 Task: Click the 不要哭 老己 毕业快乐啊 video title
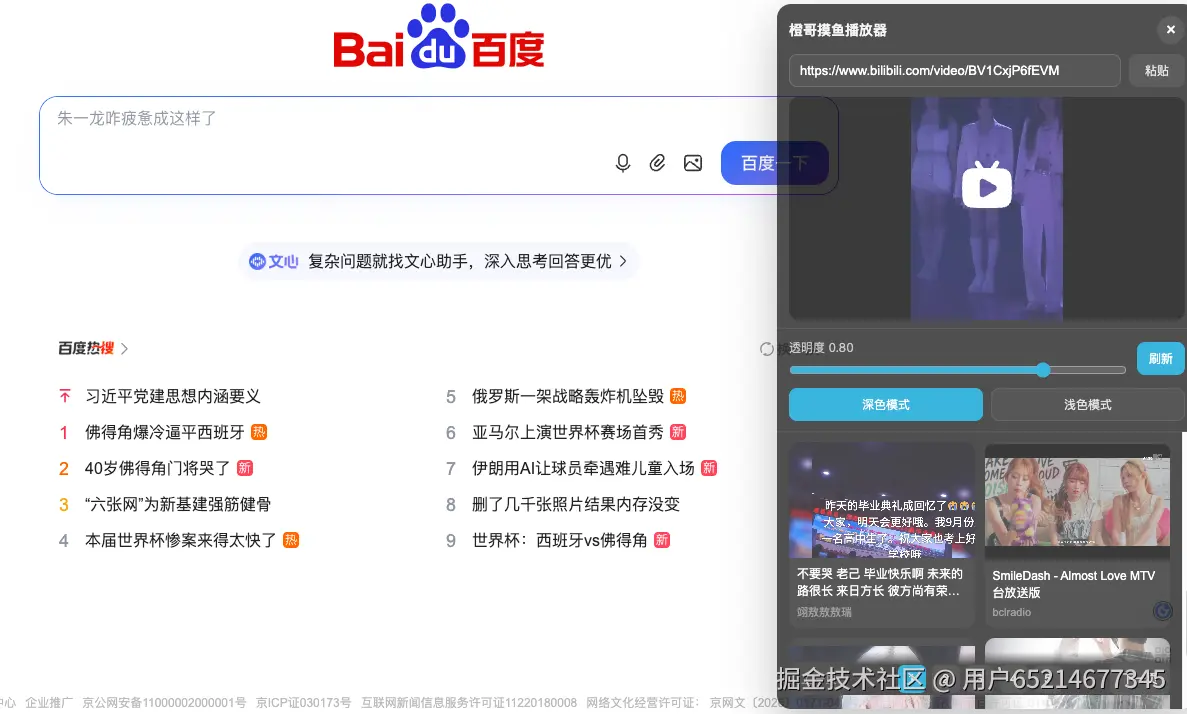coord(880,582)
